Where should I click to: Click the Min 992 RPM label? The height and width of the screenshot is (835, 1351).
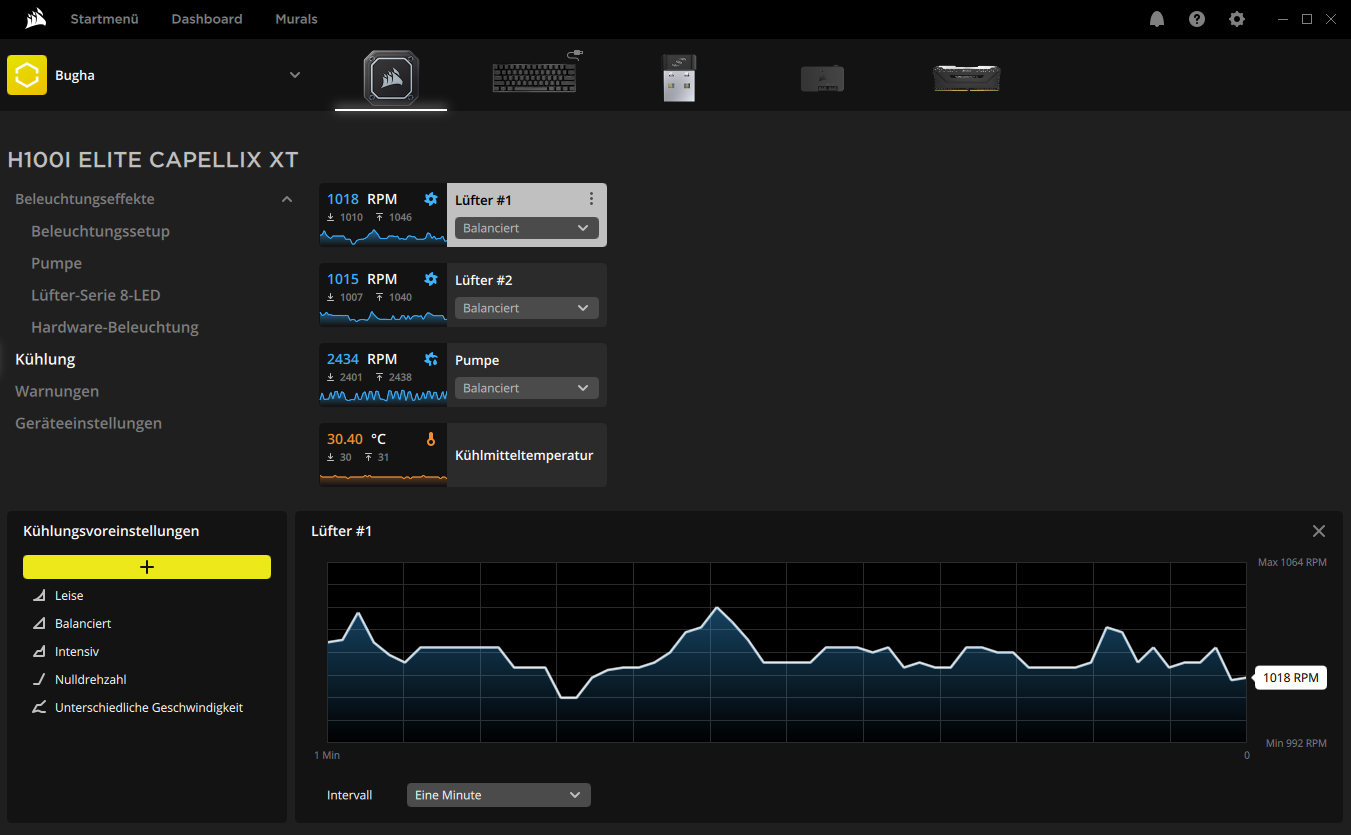coord(1296,742)
